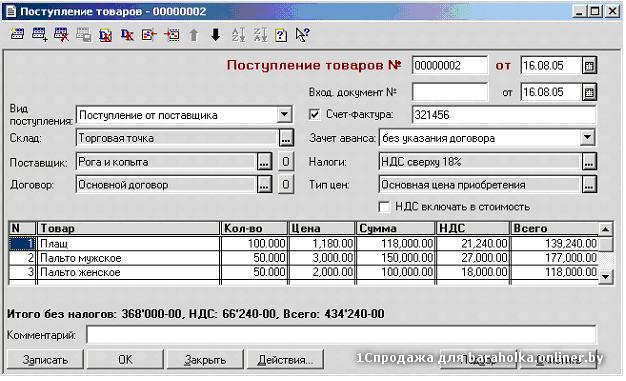The height and width of the screenshot is (381, 626).
Task: Click the НДС cell 27,000.00
Action: [x=473, y=258]
